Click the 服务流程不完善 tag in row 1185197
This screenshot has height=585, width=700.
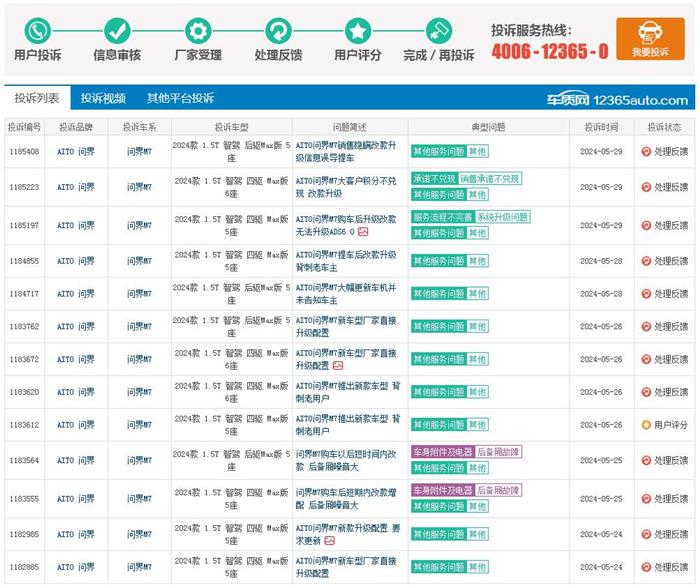(443, 217)
